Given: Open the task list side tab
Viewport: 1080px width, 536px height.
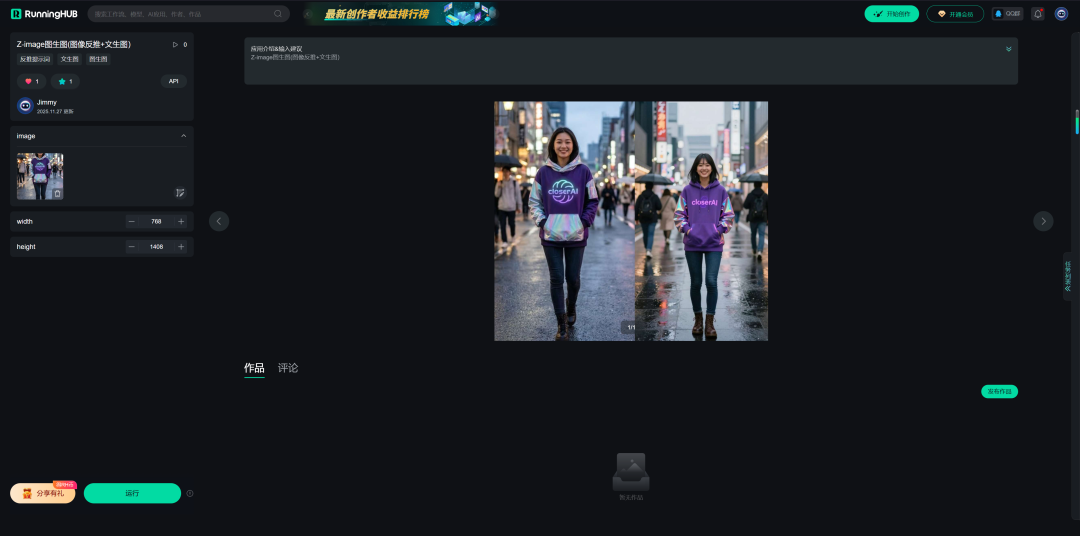Looking at the screenshot, I should point(1068,276).
